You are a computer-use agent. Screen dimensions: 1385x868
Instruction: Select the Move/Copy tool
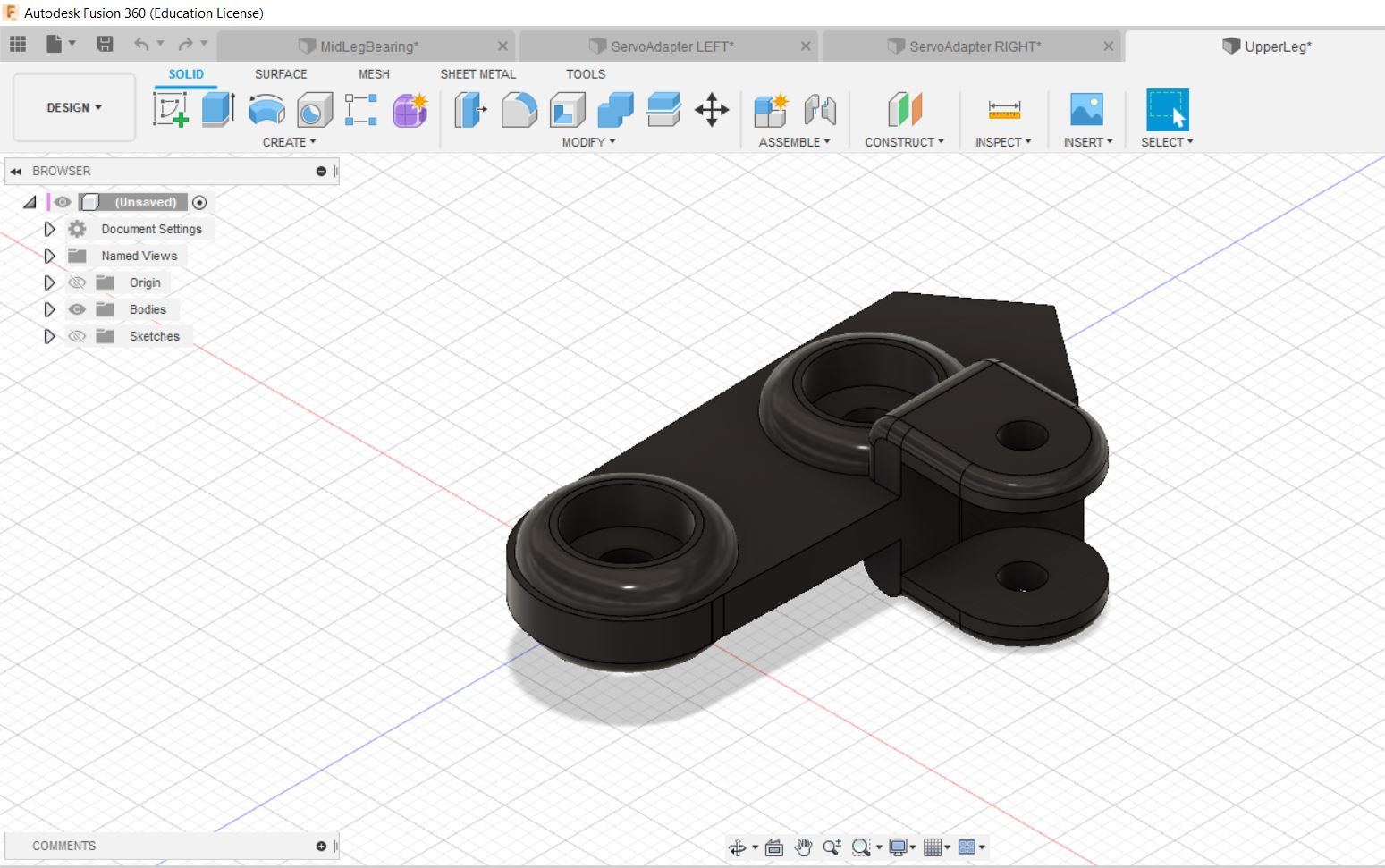pos(712,110)
